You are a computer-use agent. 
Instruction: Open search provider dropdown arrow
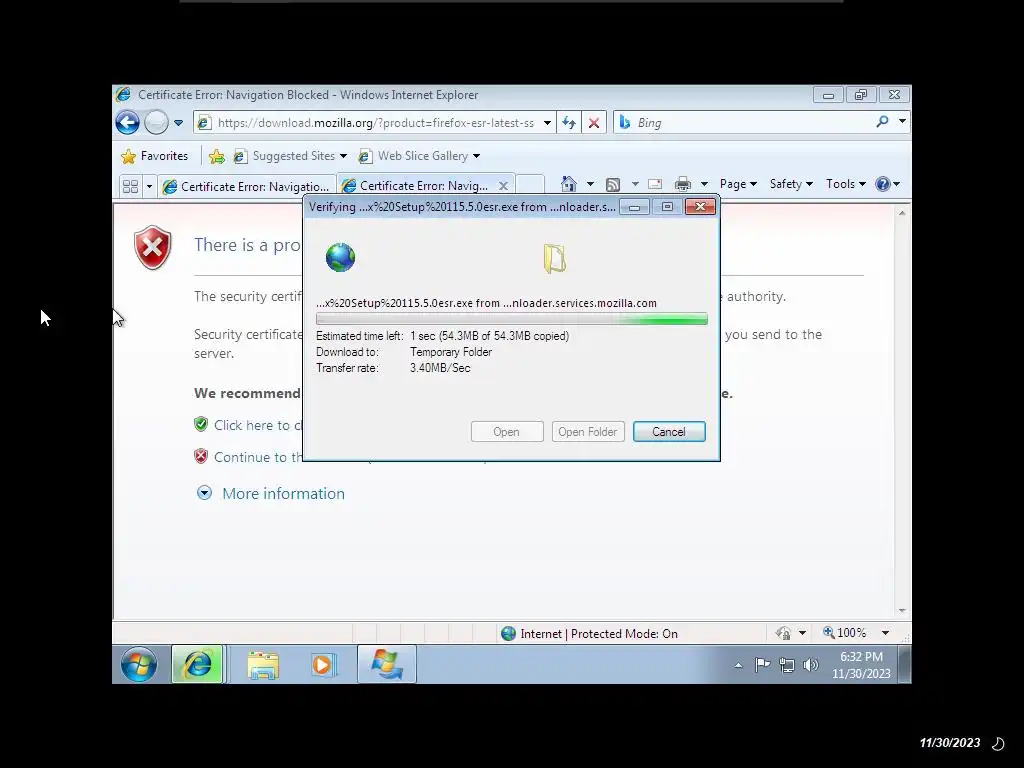pyautogui.click(x=902, y=121)
